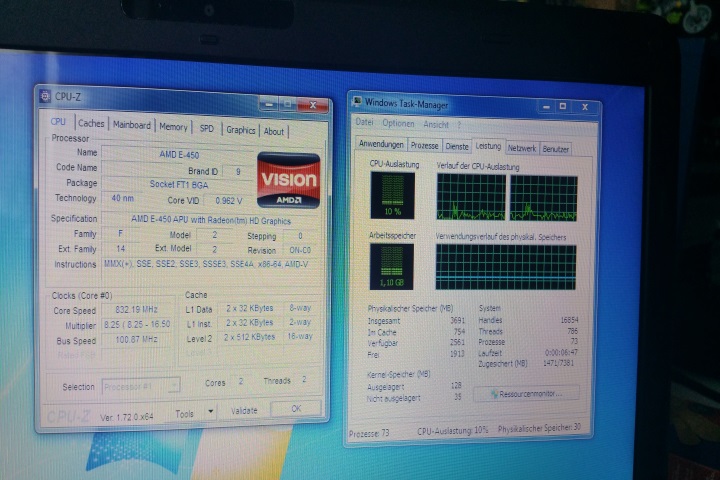Open the Ansicht menu

pyautogui.click(x=436, y=124)
